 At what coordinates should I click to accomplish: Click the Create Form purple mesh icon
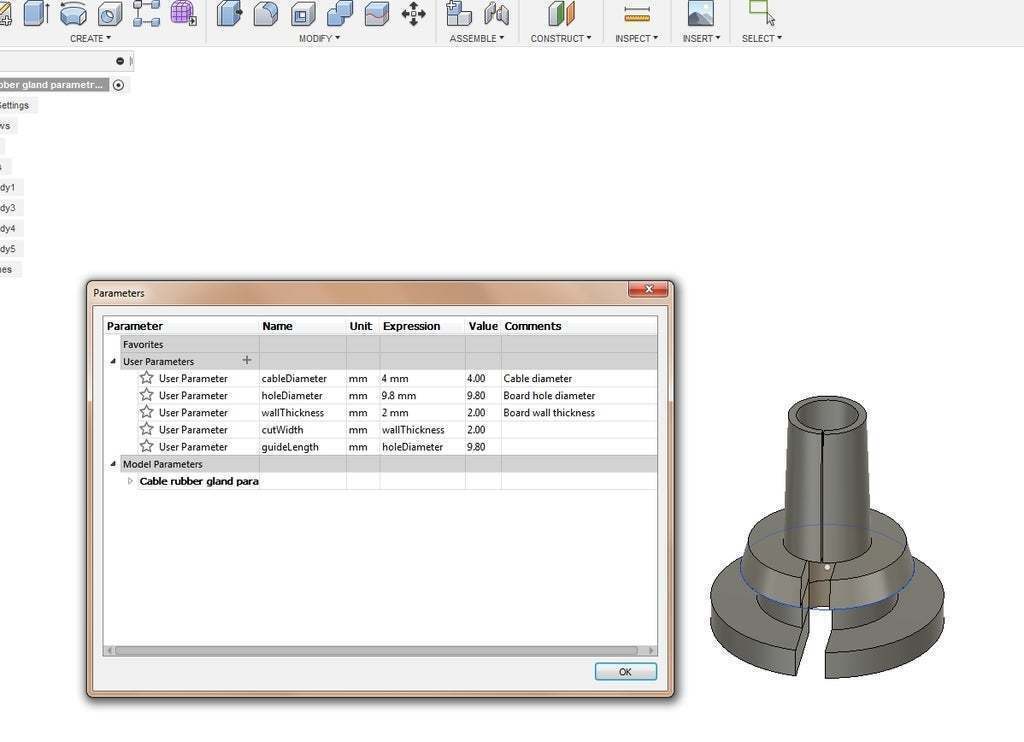coord(184,13)
